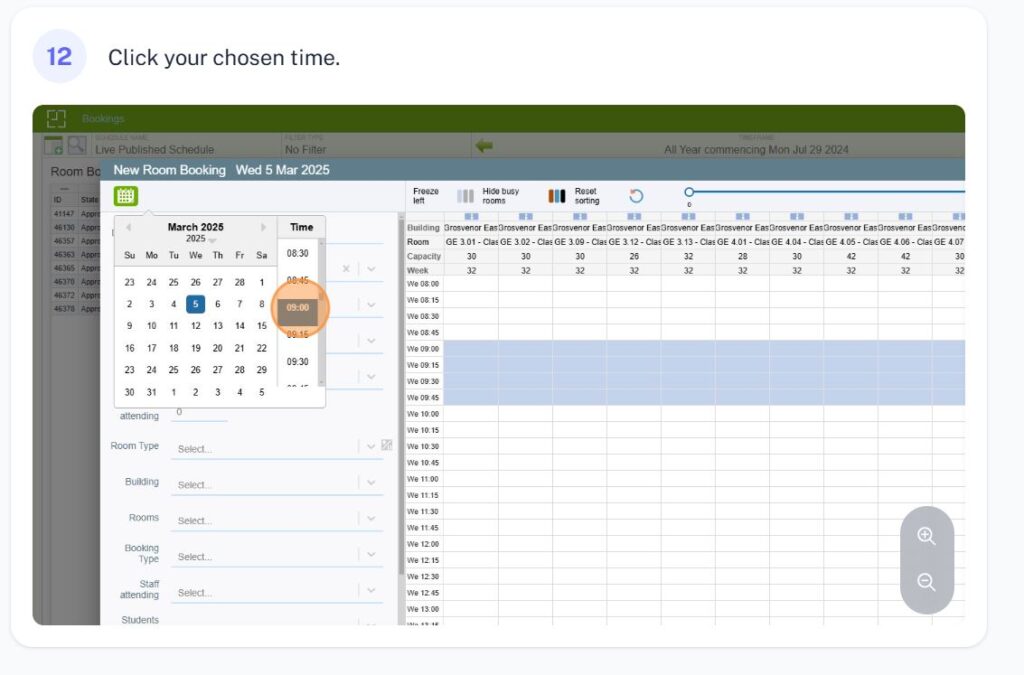Image resolution: width=1024 pixels, height=675 pixels.
Task: Click the room slider handle at 0
Action: pyautogui.click(x=689, y=192)
